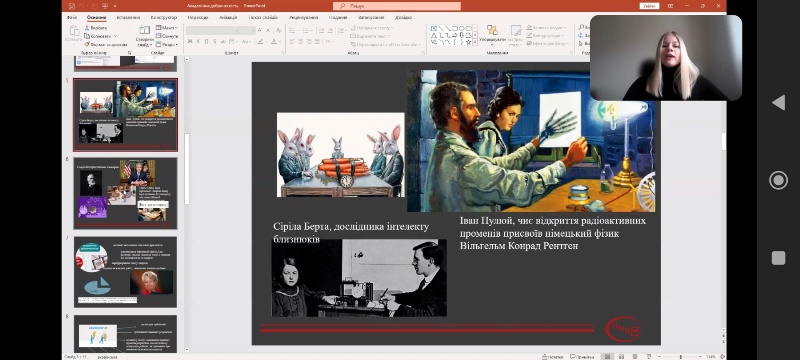The image size is (800, 360).
Task: Open the Layout (Макет) dropdown
Action: point(167,28)
